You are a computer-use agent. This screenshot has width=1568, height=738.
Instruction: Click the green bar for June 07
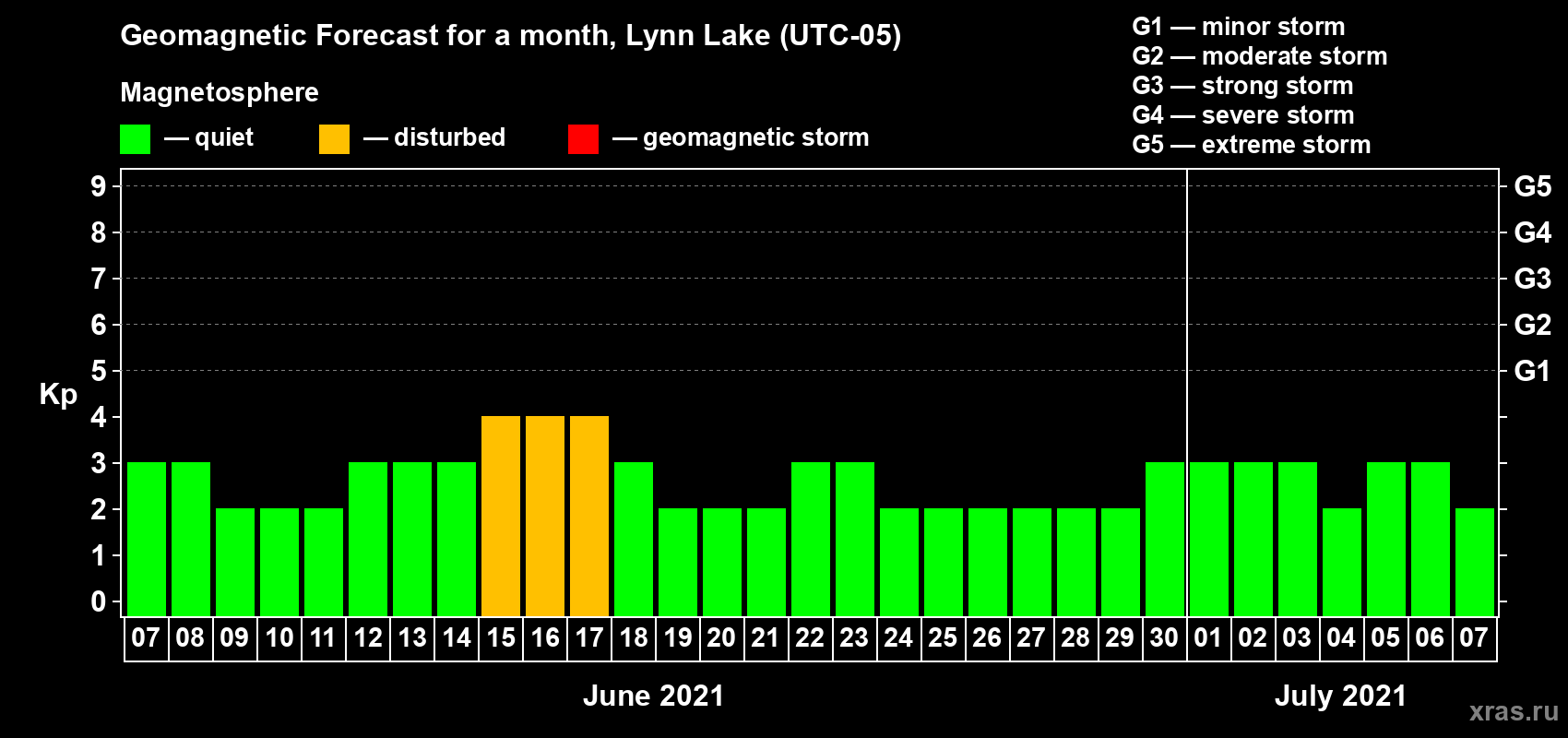[147, 539]
